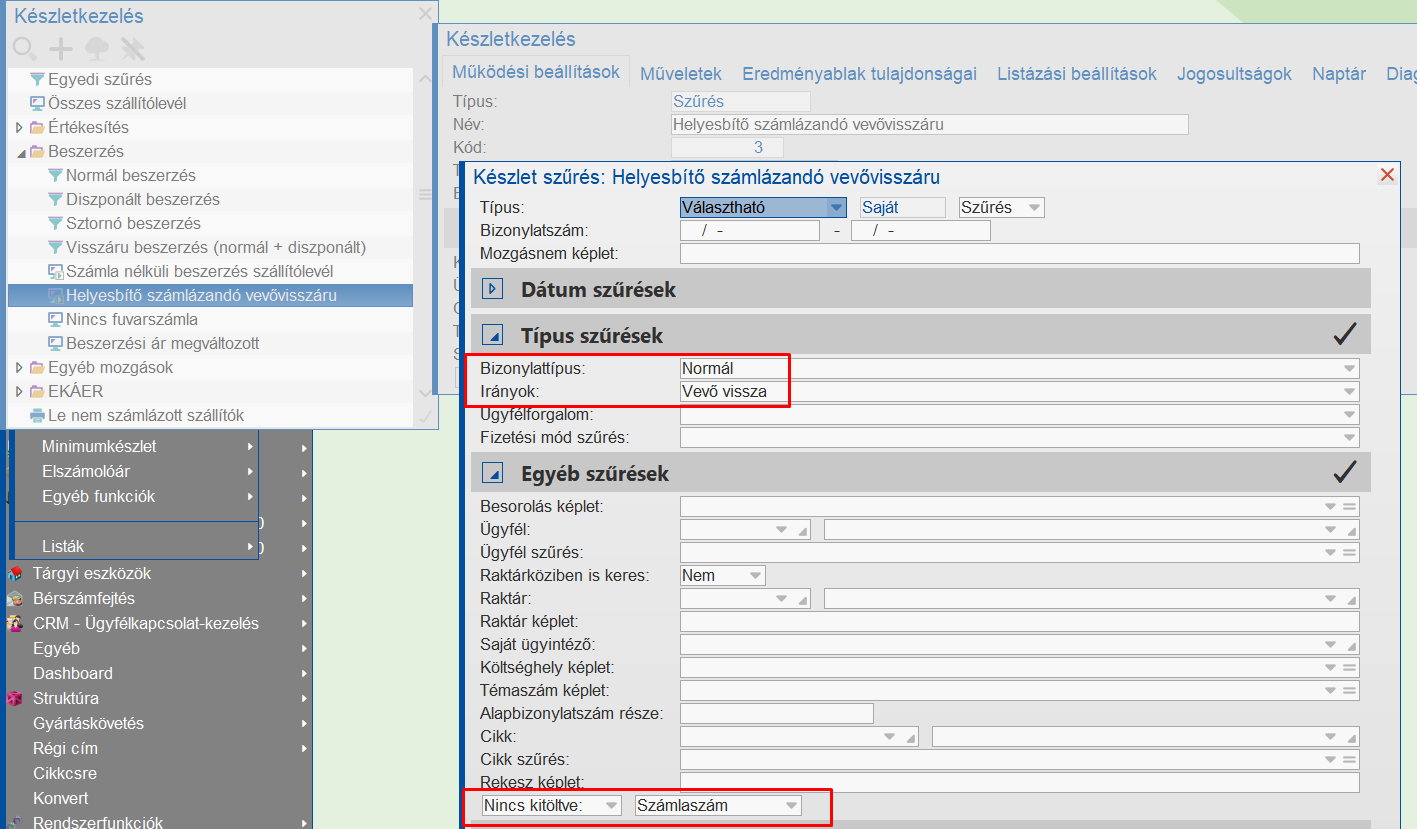Open Le nem számlázott szállítók printer item
1417x829 pixels.
(x=145, y=415)
